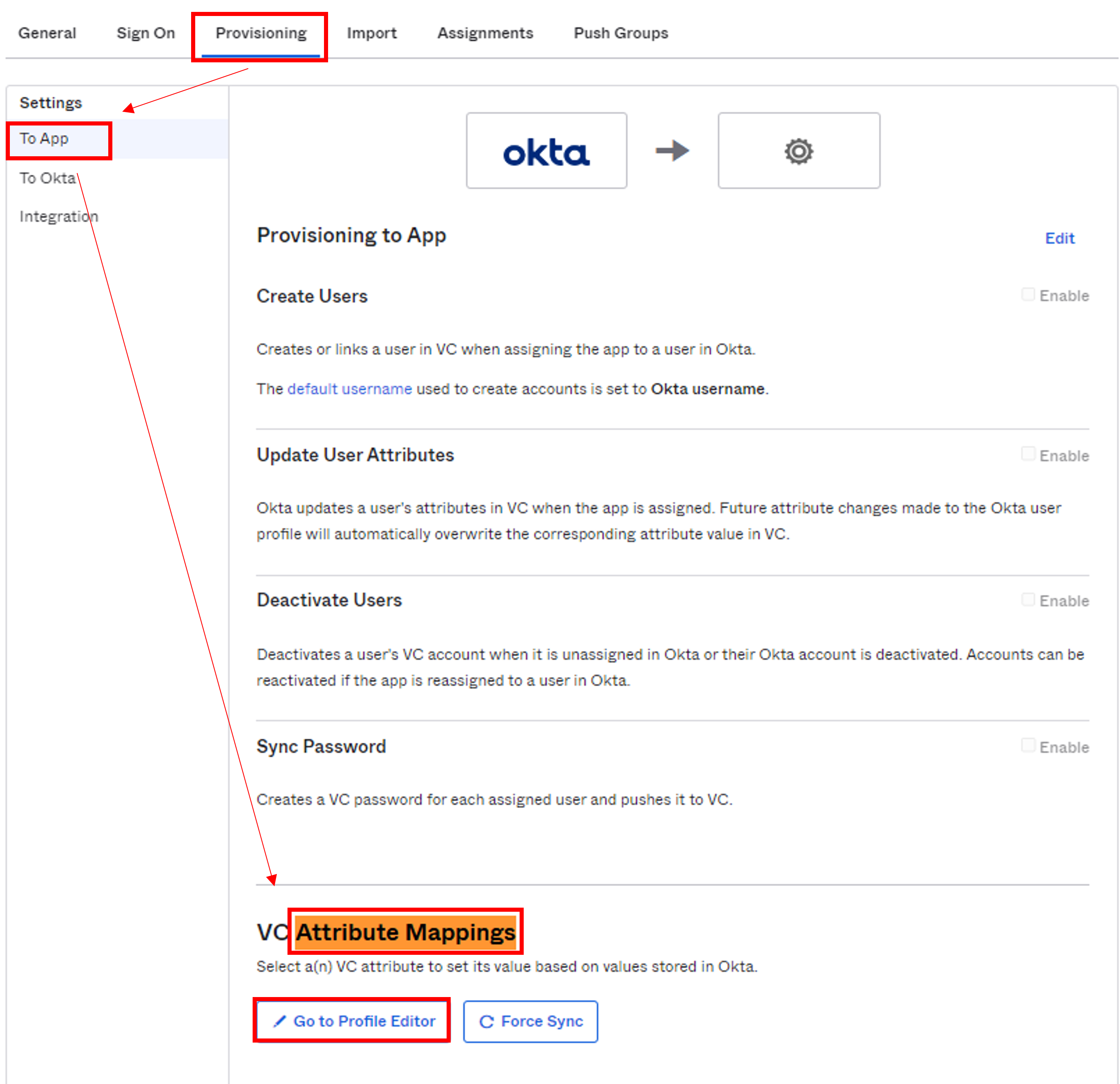Enable the Create Users checkbox
Viewport: 1120px width, 1084px height.
tap(1028, 295)
